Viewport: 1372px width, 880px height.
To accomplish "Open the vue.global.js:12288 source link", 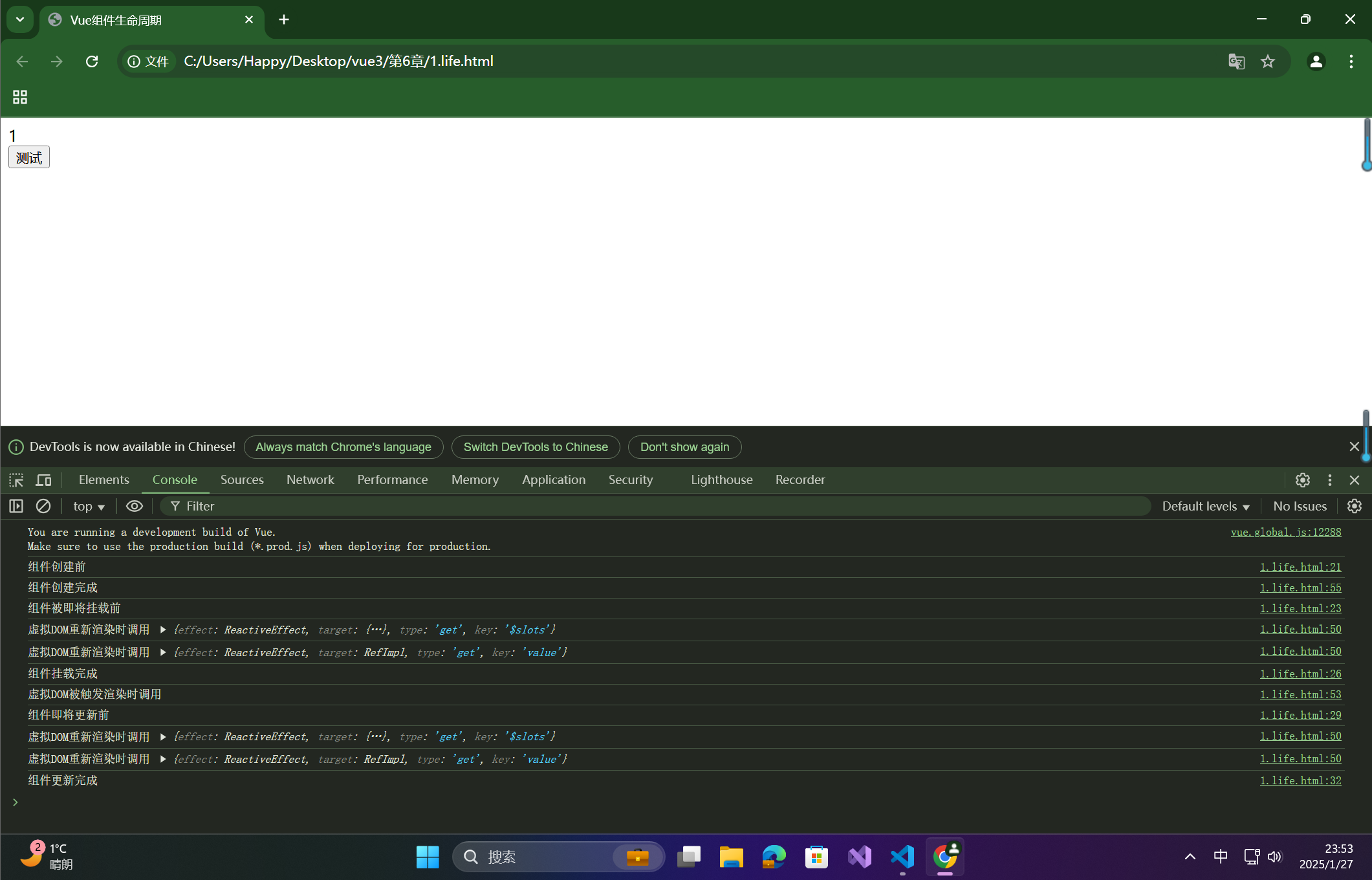I will tap(1285, 532).
